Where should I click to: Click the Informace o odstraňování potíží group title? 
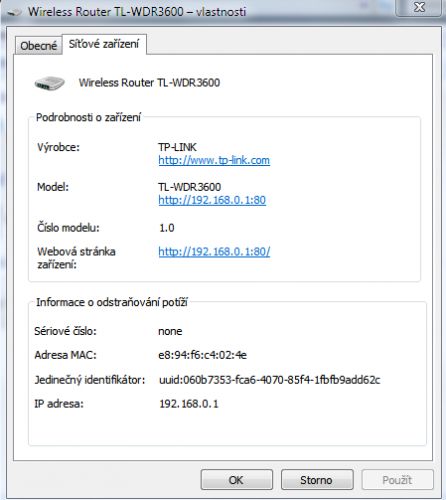point(112,302)
